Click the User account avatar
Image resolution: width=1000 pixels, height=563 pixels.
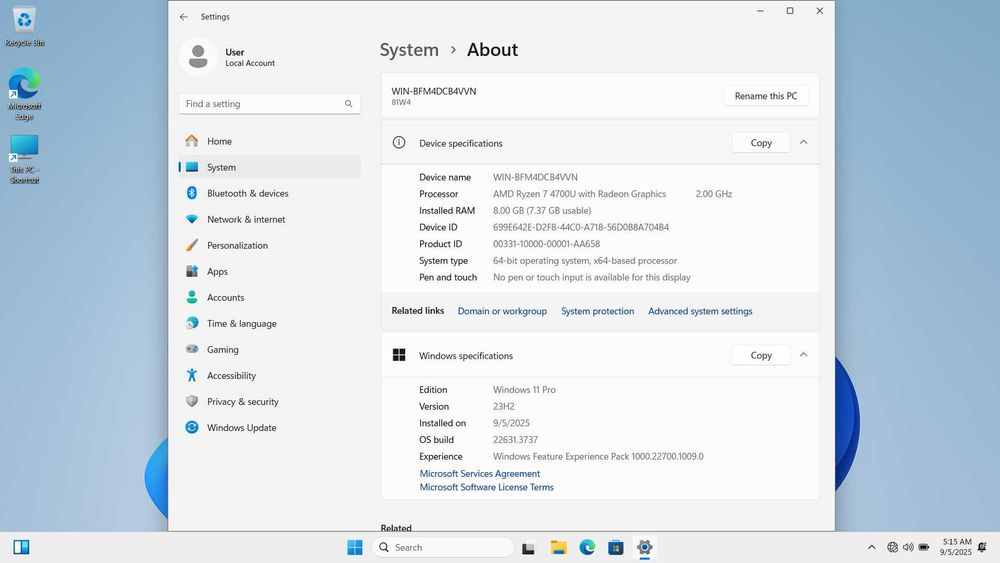[x=198, y=56]
